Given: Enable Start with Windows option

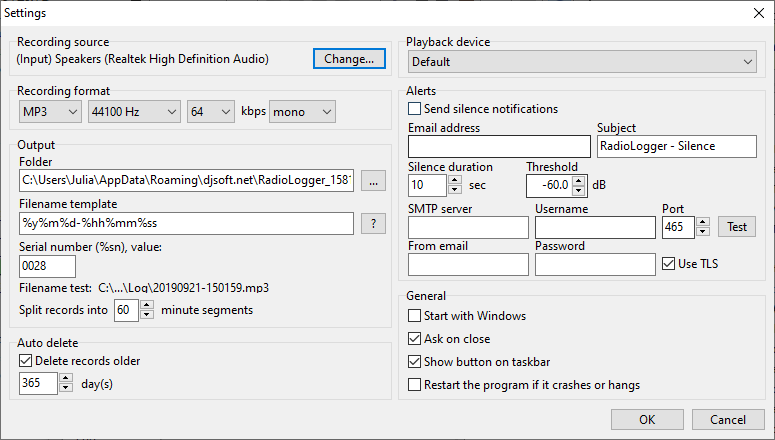Looking at the screenshot, I should (x=415, y=317).
